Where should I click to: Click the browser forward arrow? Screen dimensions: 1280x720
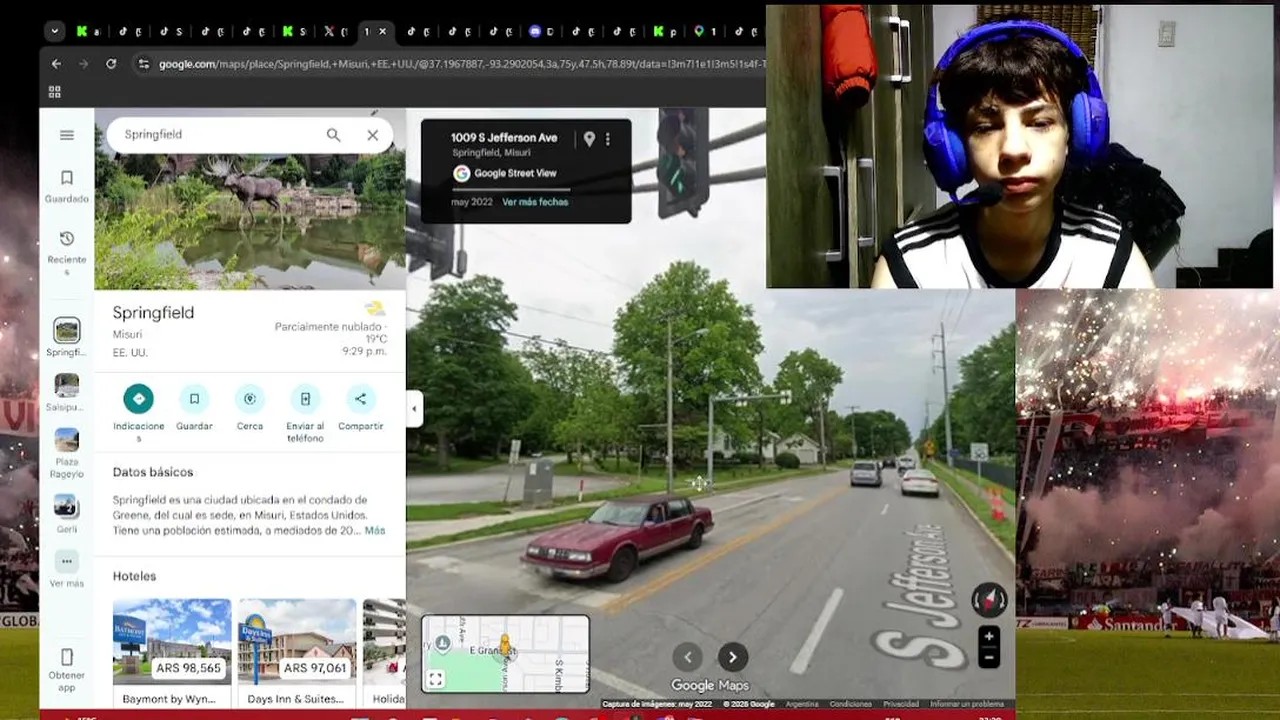[x=83, y=64]
